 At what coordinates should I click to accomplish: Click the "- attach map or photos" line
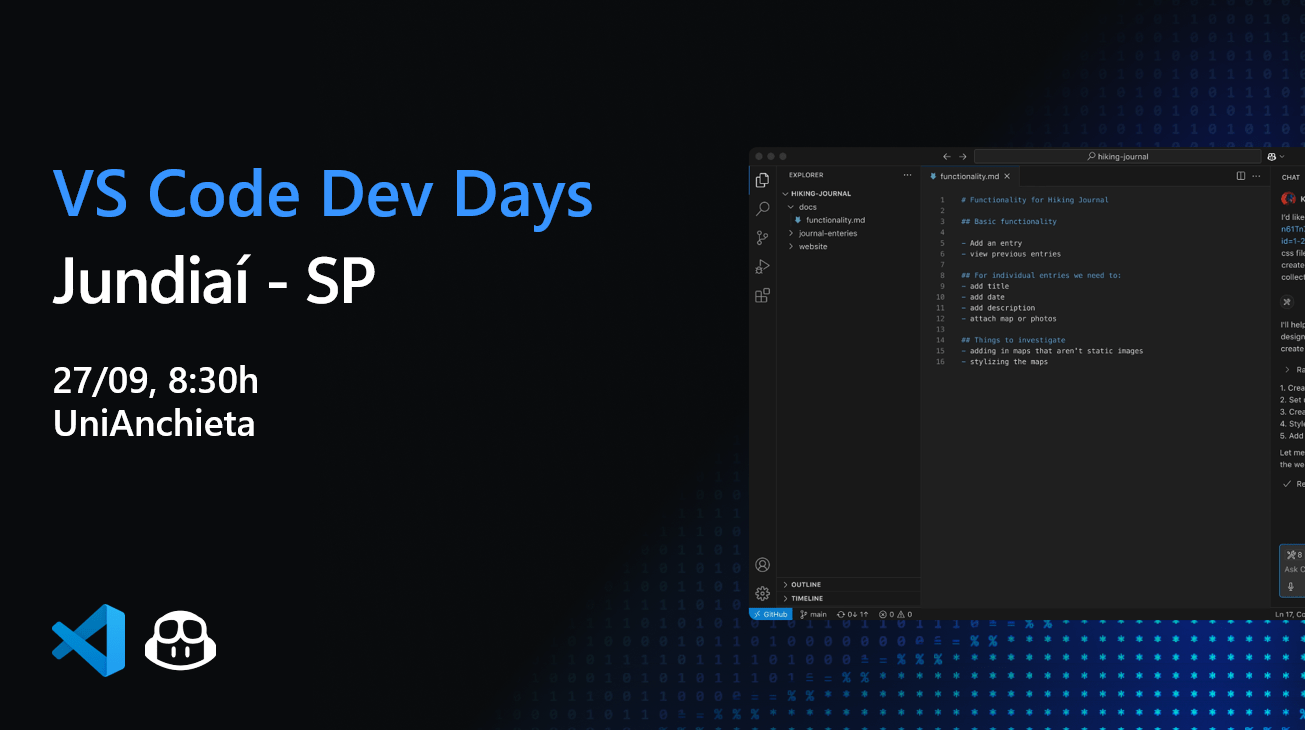(1009, 319)
